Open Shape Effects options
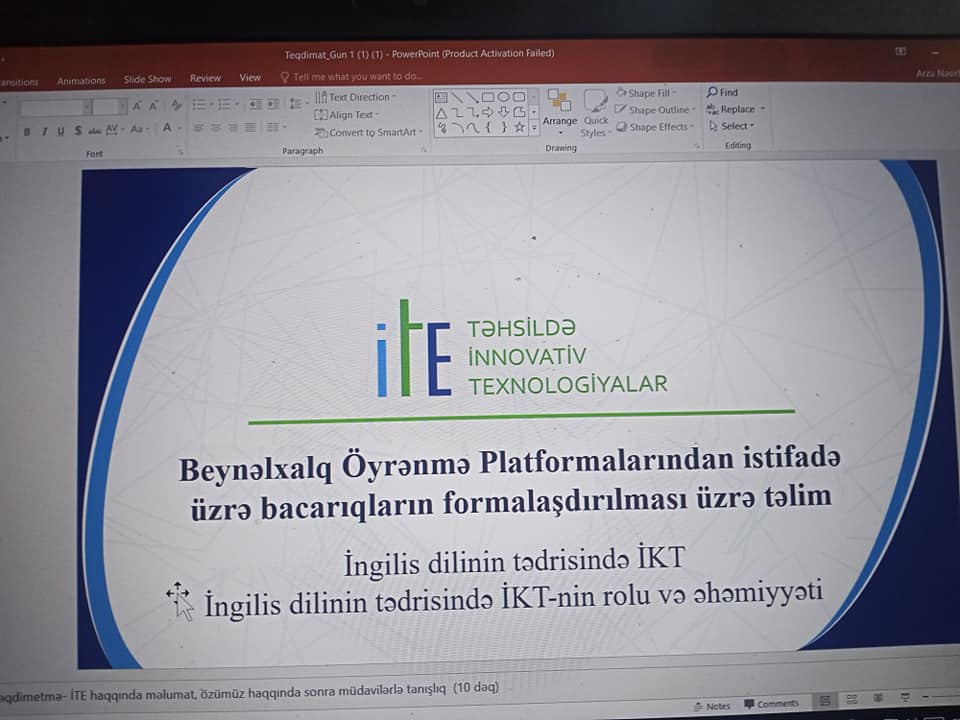This screenshot has width=960, height=720. pyautogui.click(x=655, y=127)
